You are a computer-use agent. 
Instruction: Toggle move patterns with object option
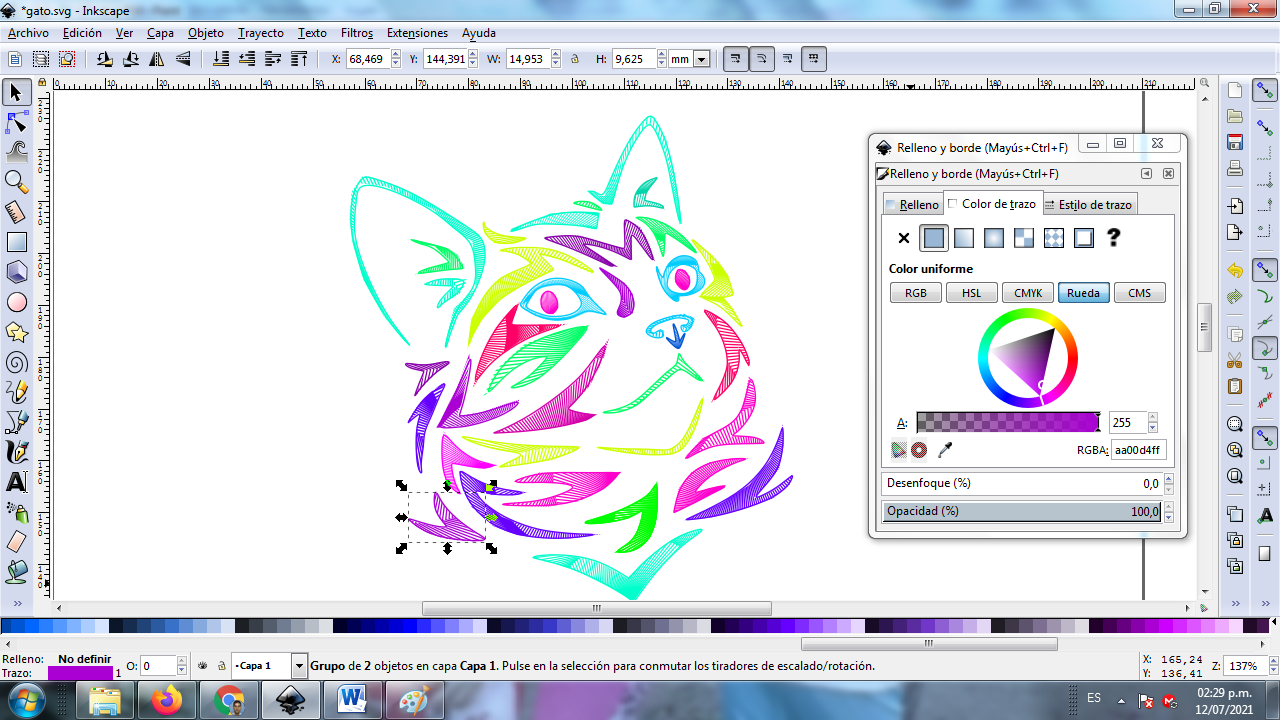click(x=815, y=59)
